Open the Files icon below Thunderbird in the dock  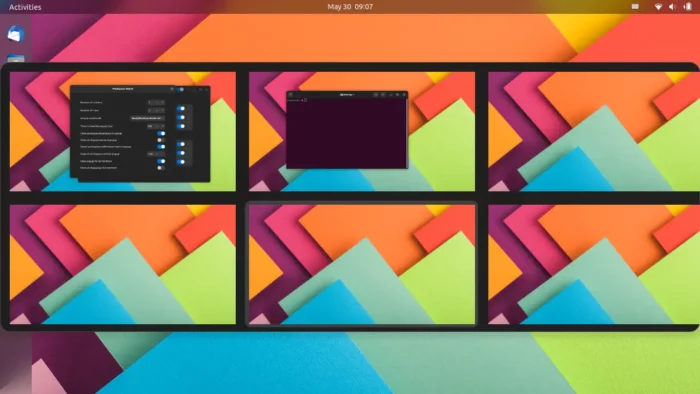(x=15, y=58)
